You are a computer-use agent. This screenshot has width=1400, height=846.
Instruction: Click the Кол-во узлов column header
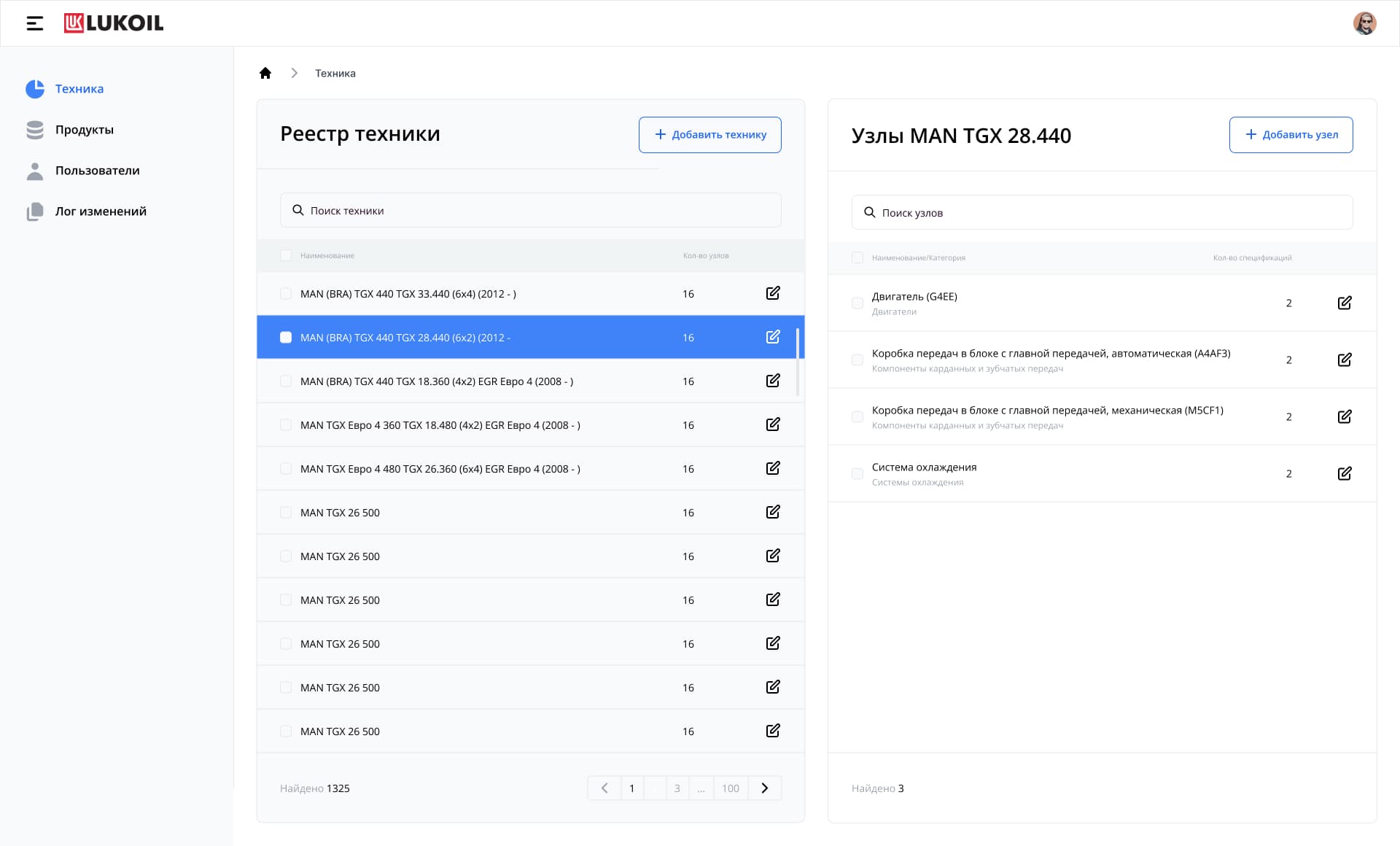(x=706, y=255)
